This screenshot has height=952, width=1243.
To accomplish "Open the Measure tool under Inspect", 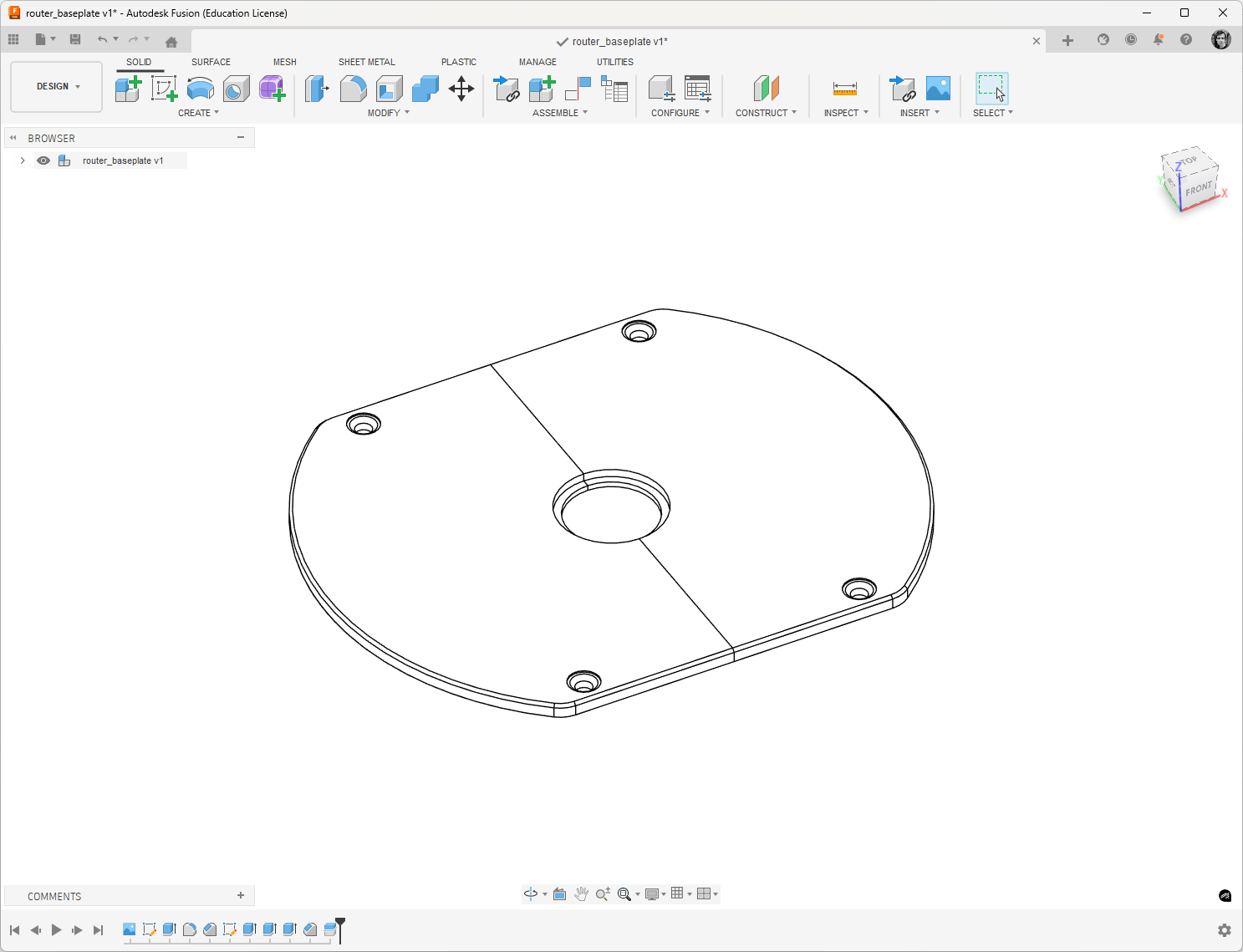I will [x=845, y=89].
